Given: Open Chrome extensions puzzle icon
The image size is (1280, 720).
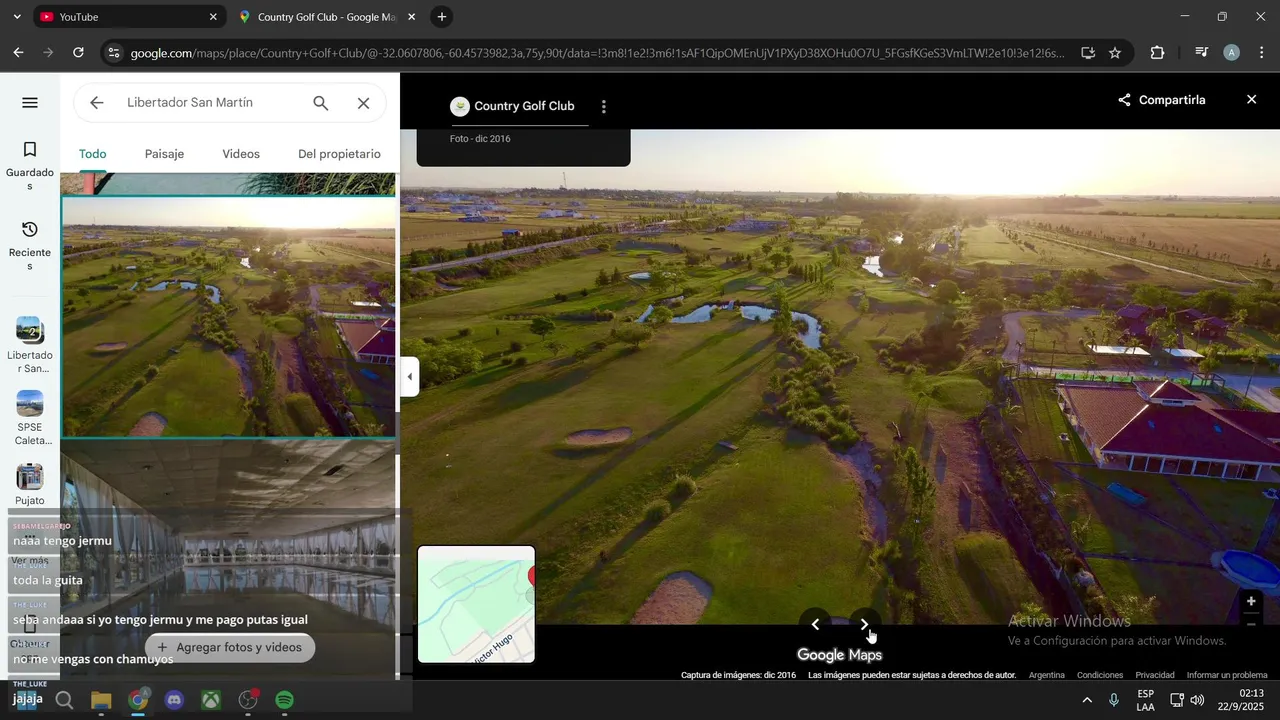Looking at the screenshot, I should 1157,53.
